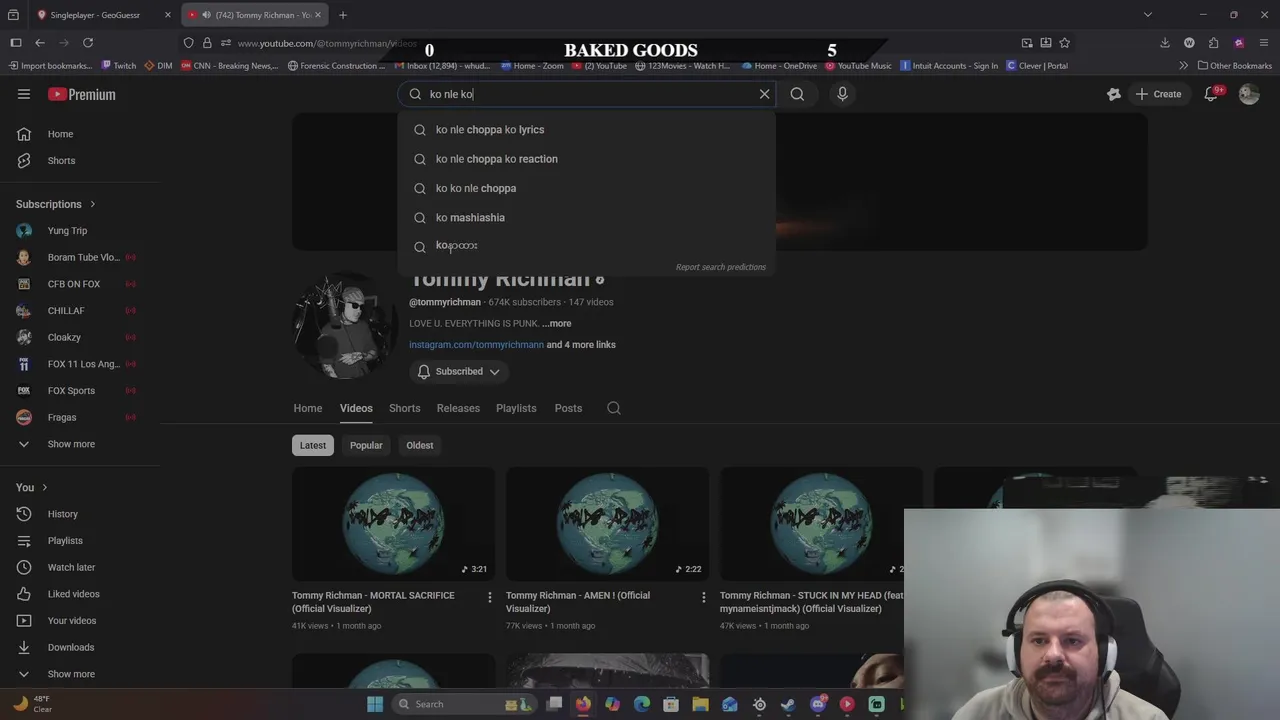Select the Popular filter chip
The image size is (1280, 720).
(x=366, y=445)
